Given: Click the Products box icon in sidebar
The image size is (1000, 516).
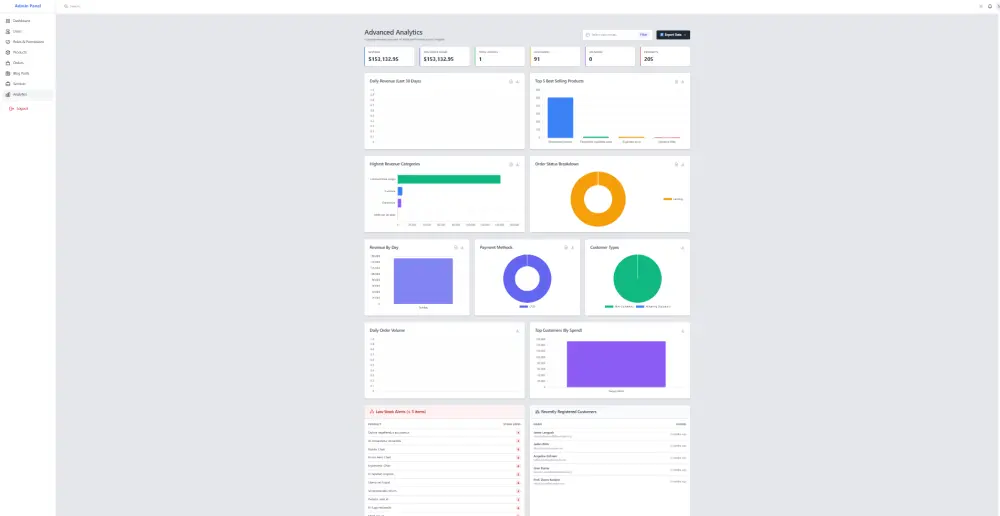Looking at the screenshot, I should pyautogui.click(x=8, y=52).
